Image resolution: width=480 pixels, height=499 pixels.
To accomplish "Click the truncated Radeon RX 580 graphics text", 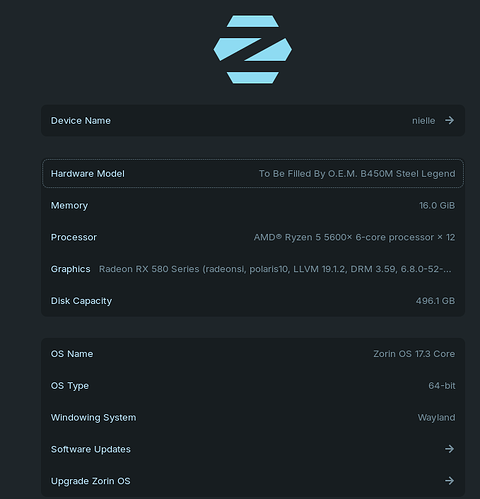I will (275, 269).
